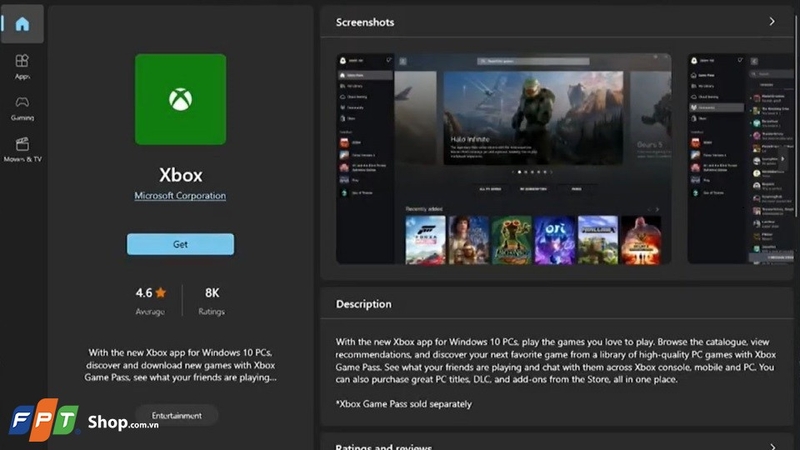Click '*Xbox Game Pass sold separately' note

click(x=404, y=404)
